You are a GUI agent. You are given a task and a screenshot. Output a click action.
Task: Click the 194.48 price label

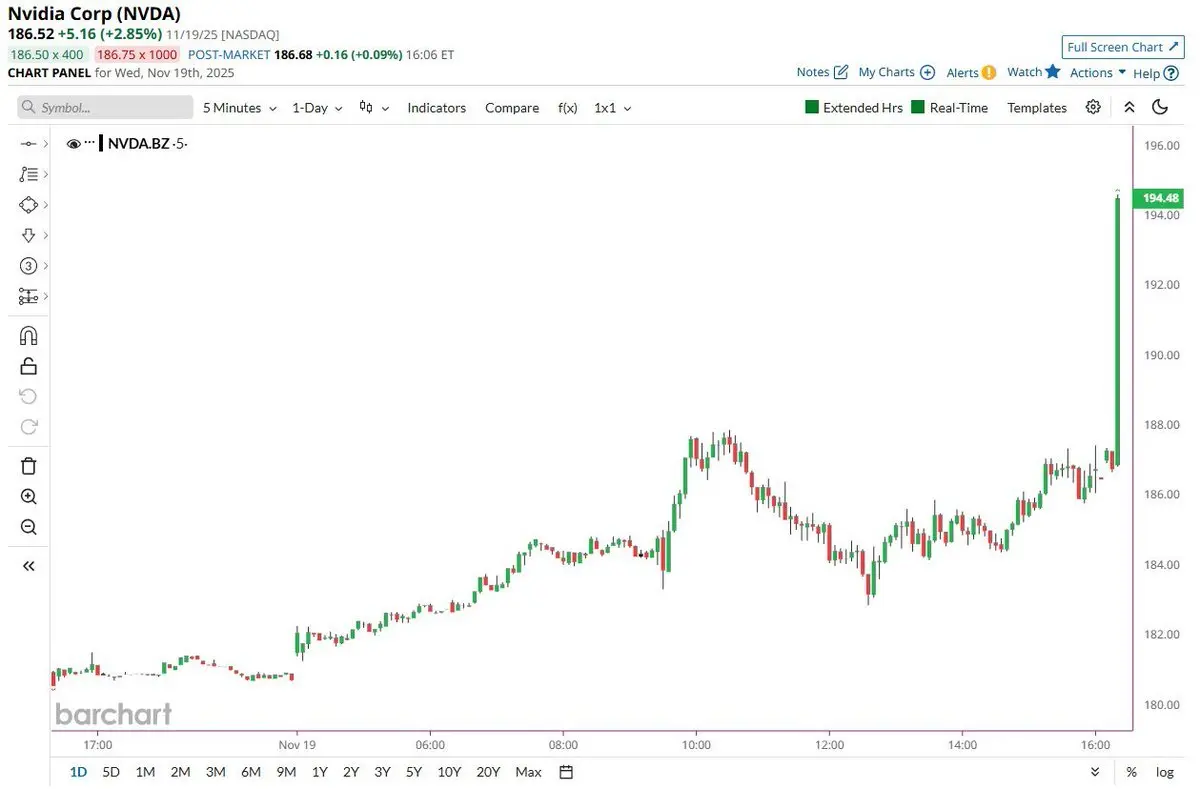coord(1159,198)
